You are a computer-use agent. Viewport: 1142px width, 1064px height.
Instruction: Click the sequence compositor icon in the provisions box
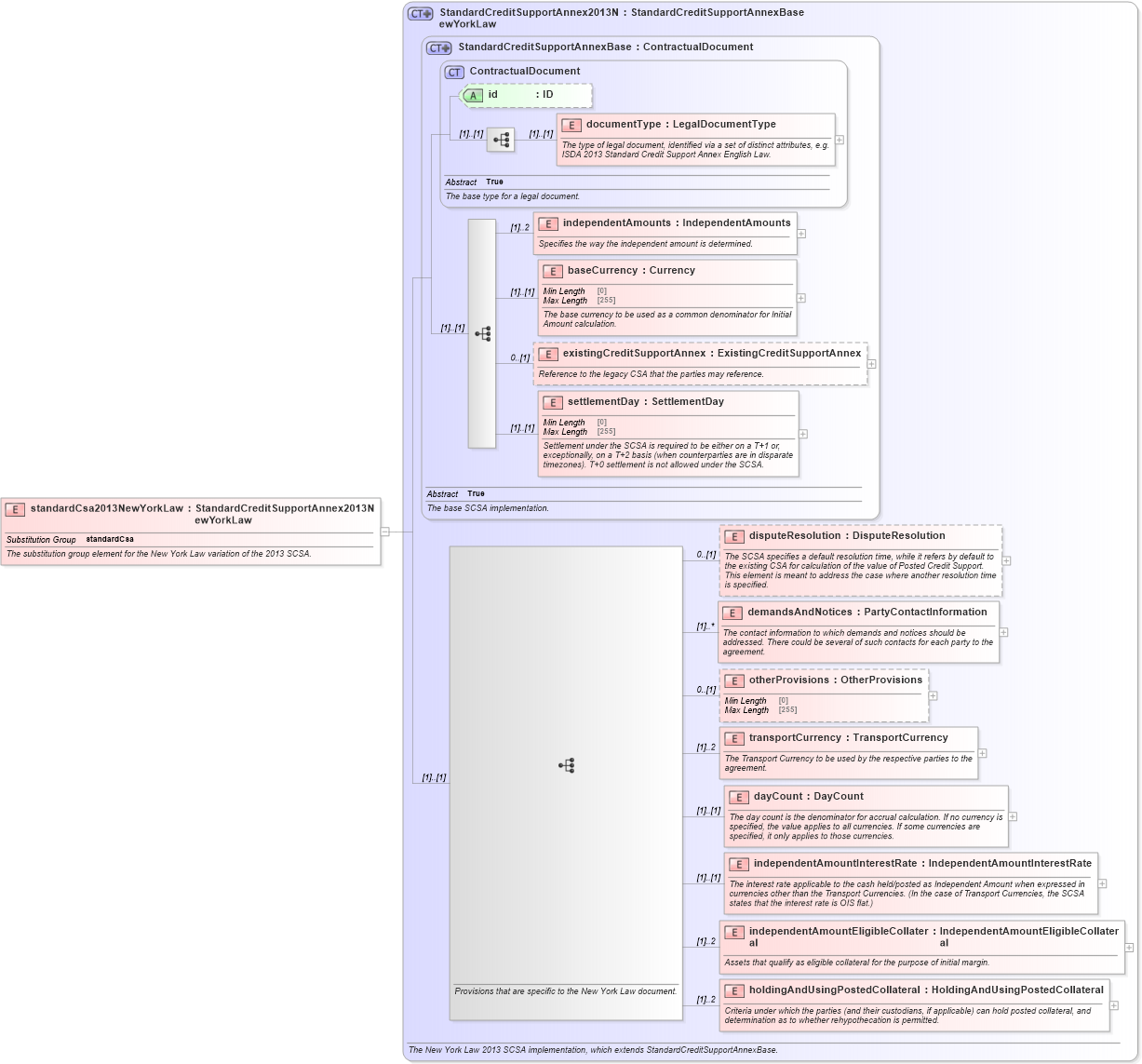[x=566, y=765]
